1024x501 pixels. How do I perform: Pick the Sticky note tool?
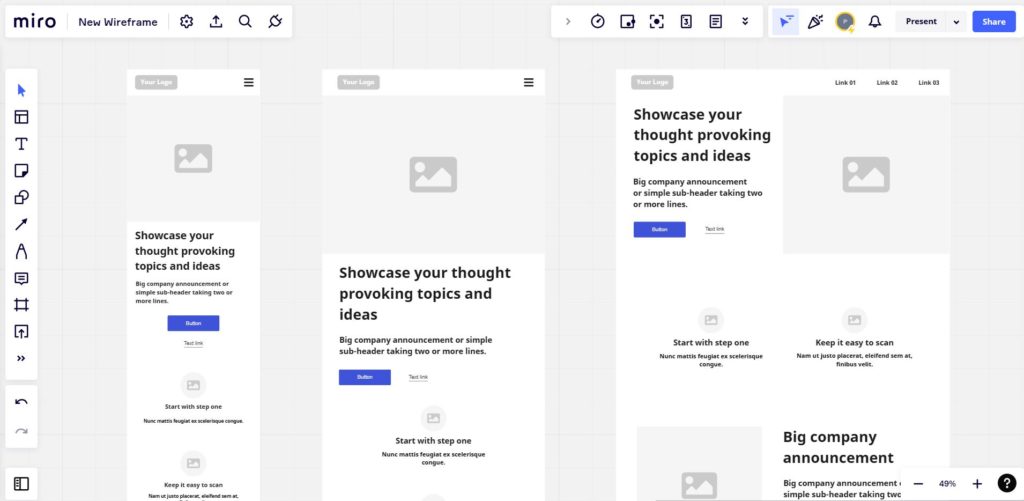pos(22,170)
